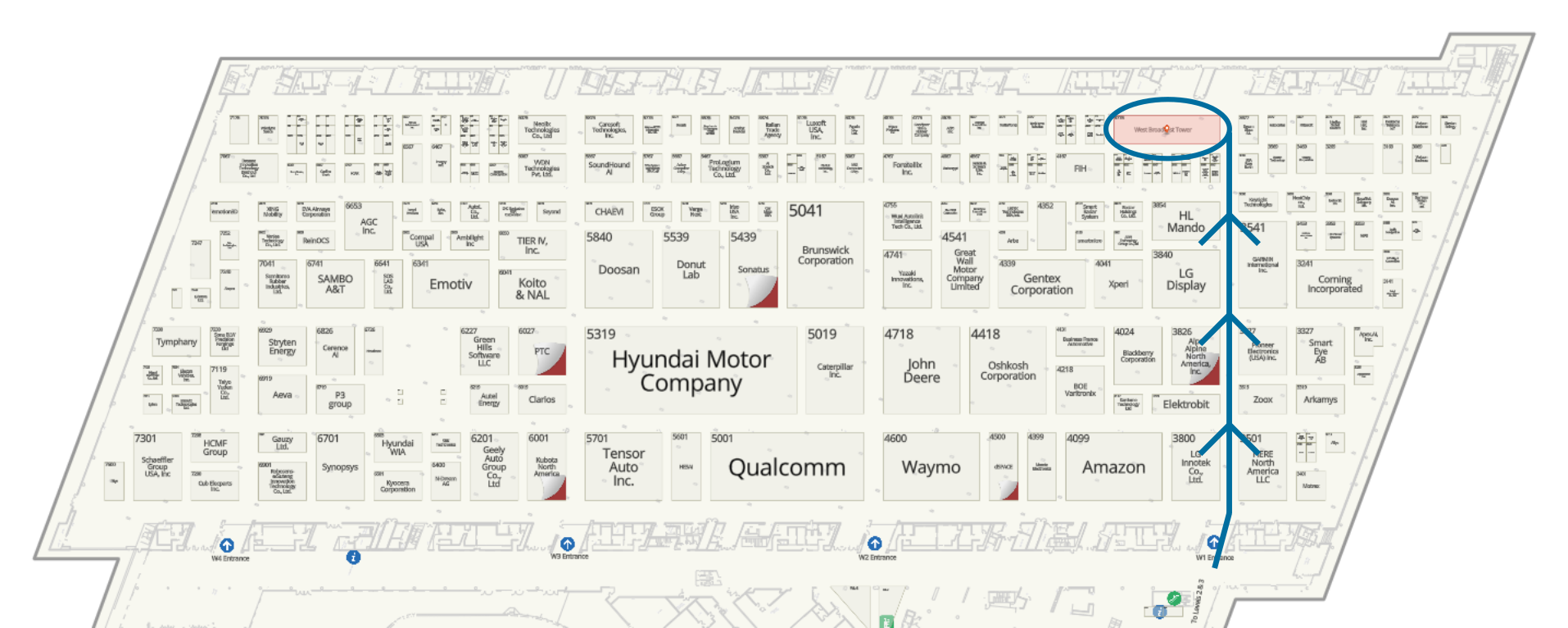Click the highlighted West Broadcast Tower area
This screenshot has height=628, width=1568.
coord(1167,130)
